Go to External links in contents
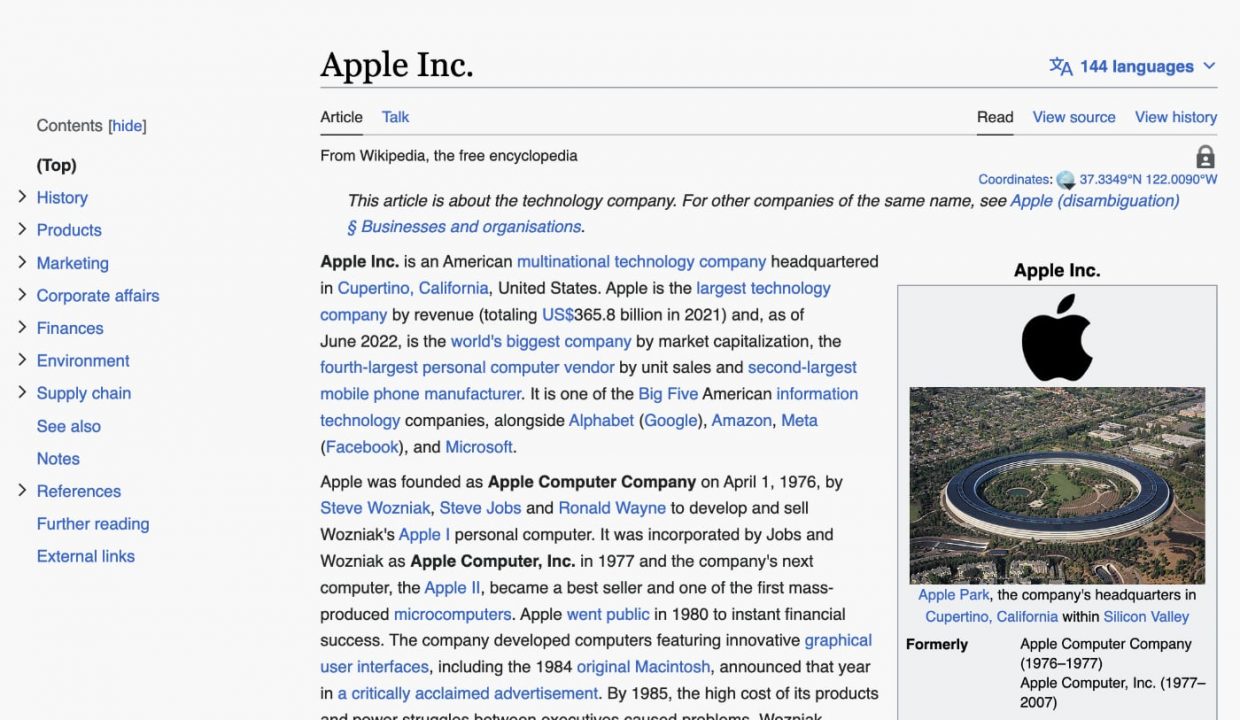The width and height of the screenshot is (1240, 720). click(x=86, y=556)
